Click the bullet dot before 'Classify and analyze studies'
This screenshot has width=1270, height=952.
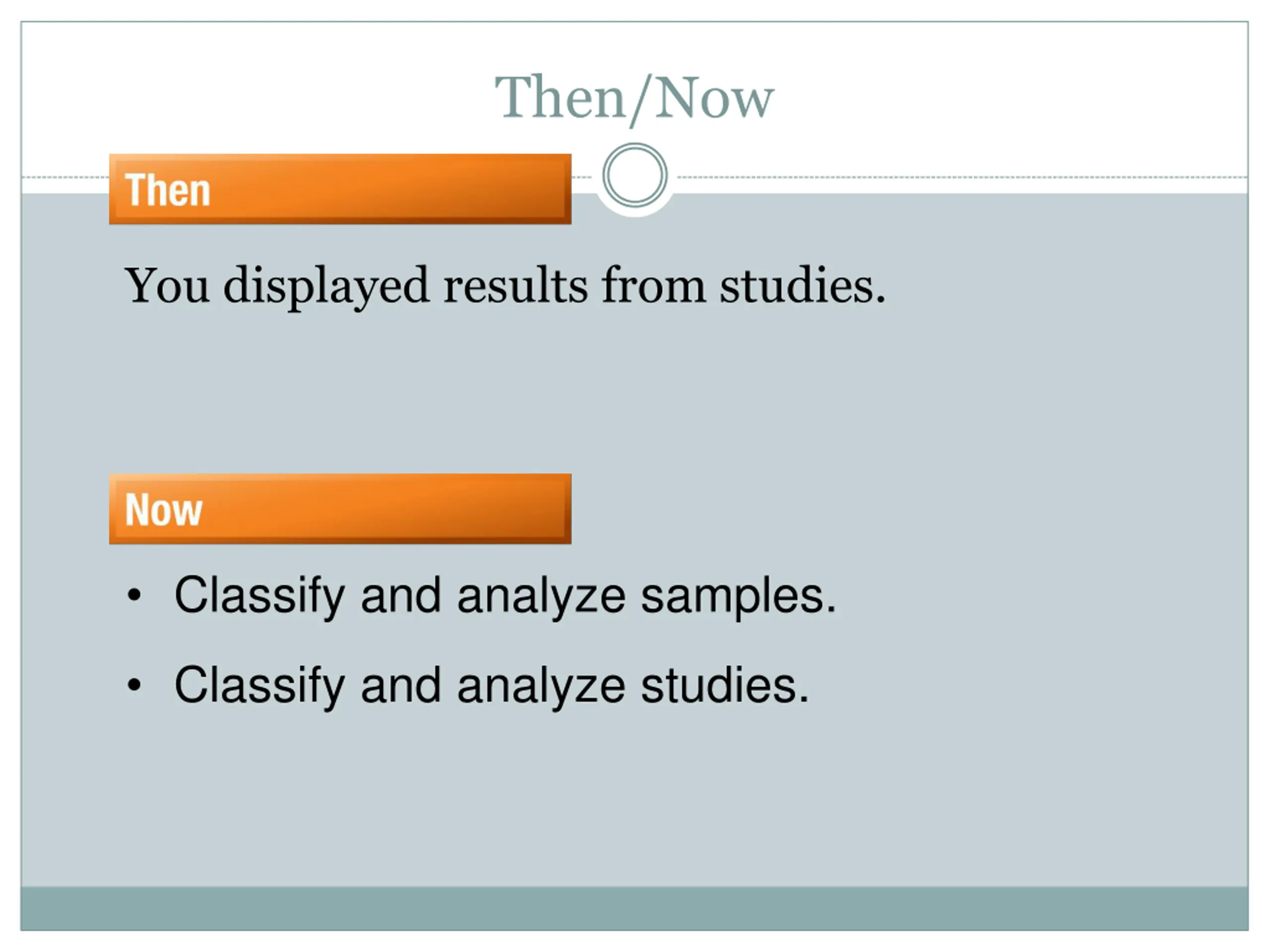pos(134,685)
